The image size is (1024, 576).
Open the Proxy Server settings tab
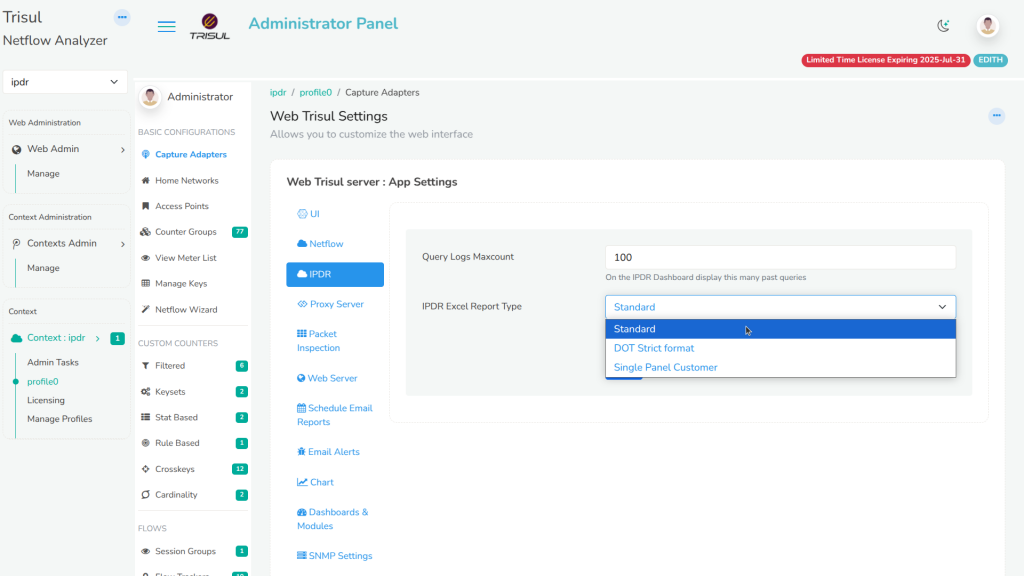pyautogui.click(x=335, y=304)
